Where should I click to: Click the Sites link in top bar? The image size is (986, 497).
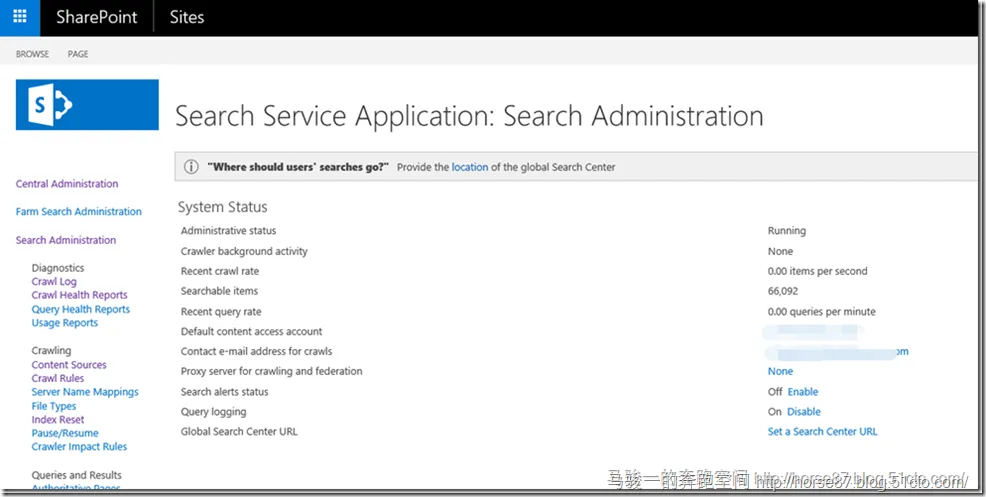coord(187,17)
